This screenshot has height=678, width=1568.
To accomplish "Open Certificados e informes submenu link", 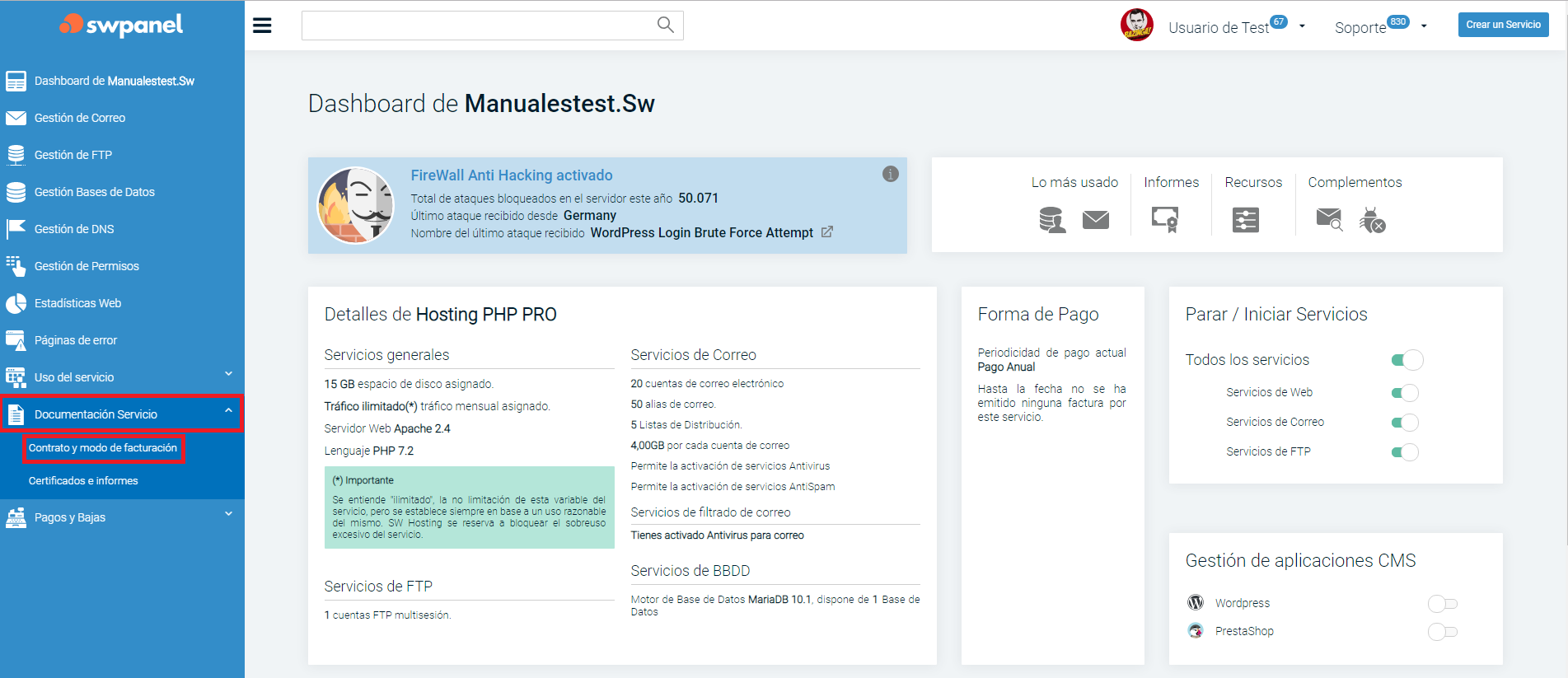I will tap(83, 481).
